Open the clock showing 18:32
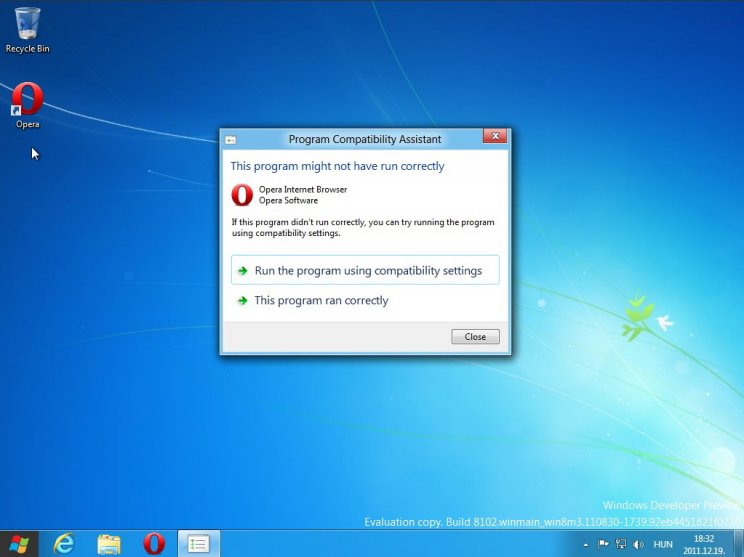The image size is (744, 557). [704, 544]
